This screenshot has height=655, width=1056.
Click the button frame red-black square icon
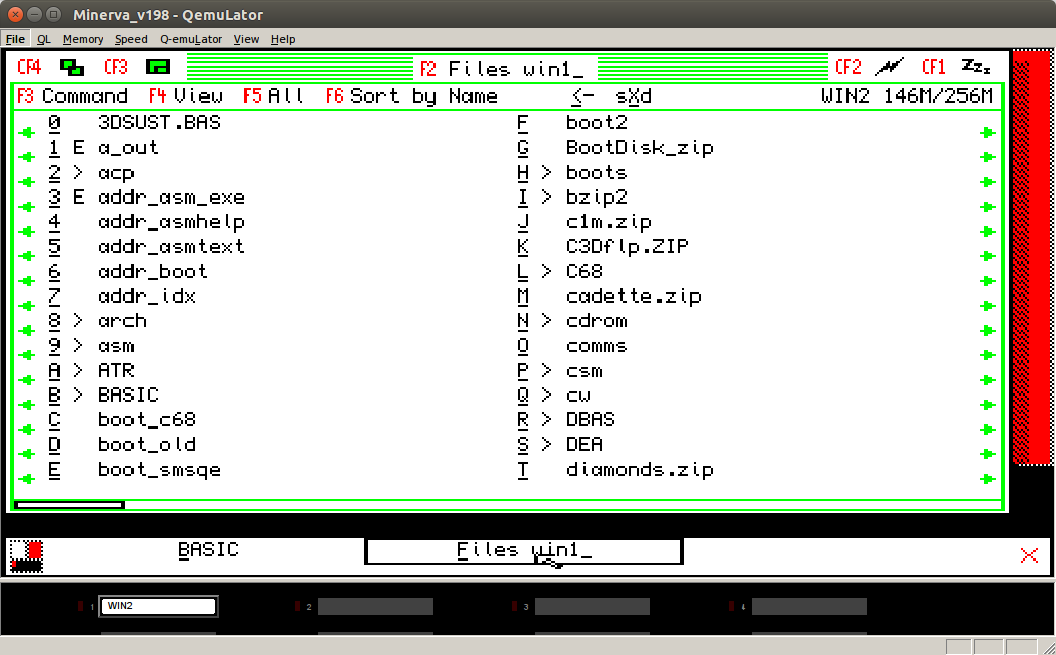pyautogui.click(x=27, y=557)
